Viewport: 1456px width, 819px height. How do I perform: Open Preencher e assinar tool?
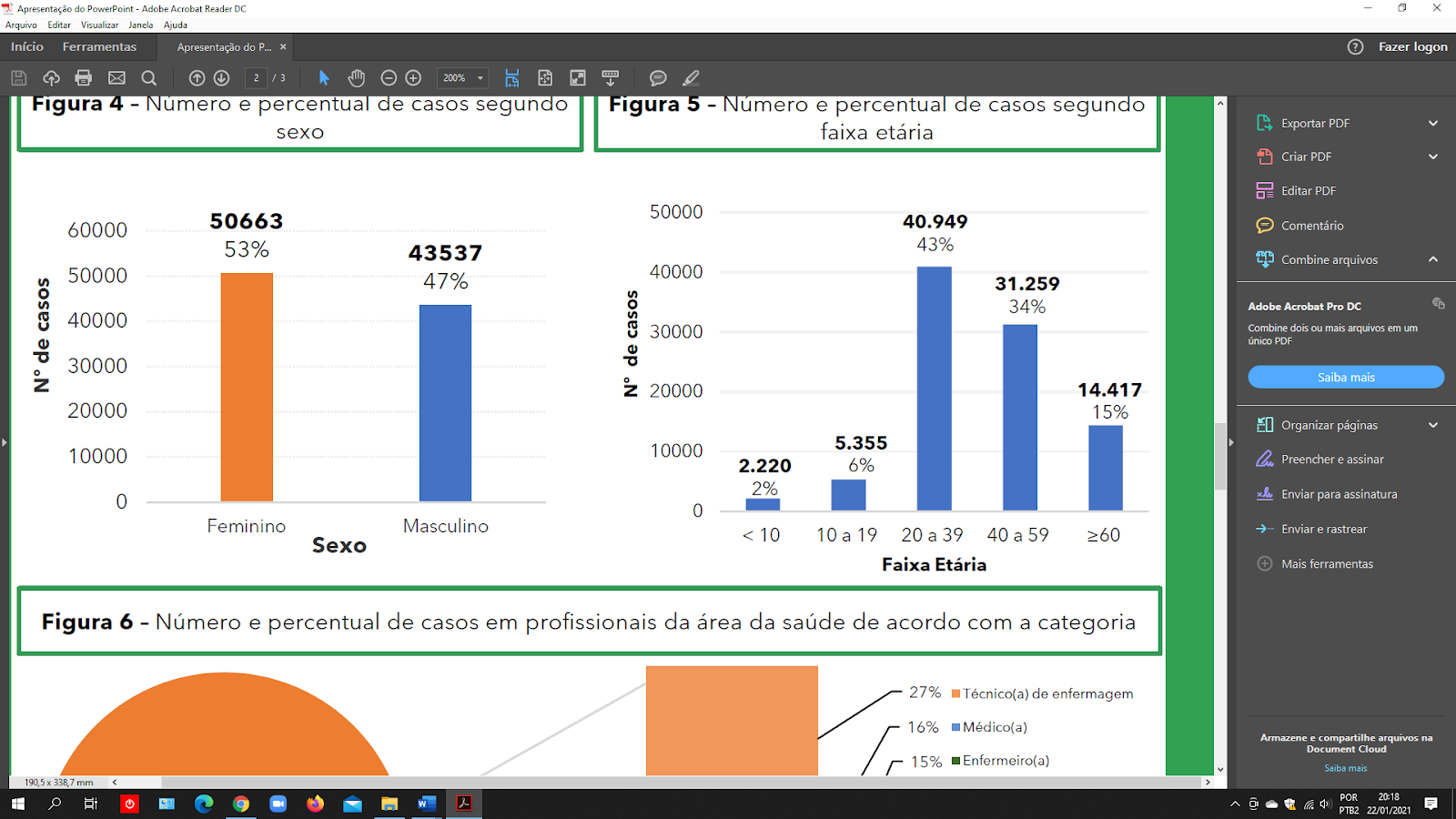(x=1332, y=460)
